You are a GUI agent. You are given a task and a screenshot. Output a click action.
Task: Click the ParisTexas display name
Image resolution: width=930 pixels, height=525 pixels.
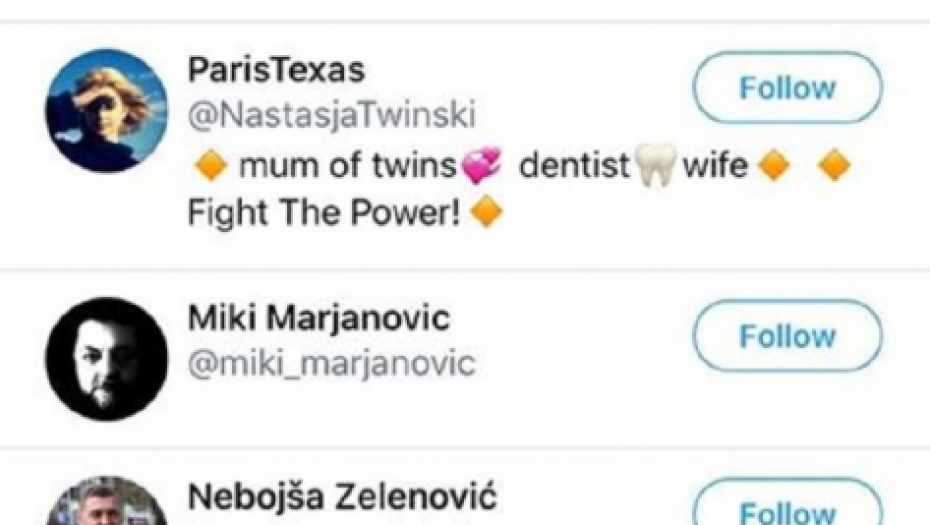click(x=276, y=71)
